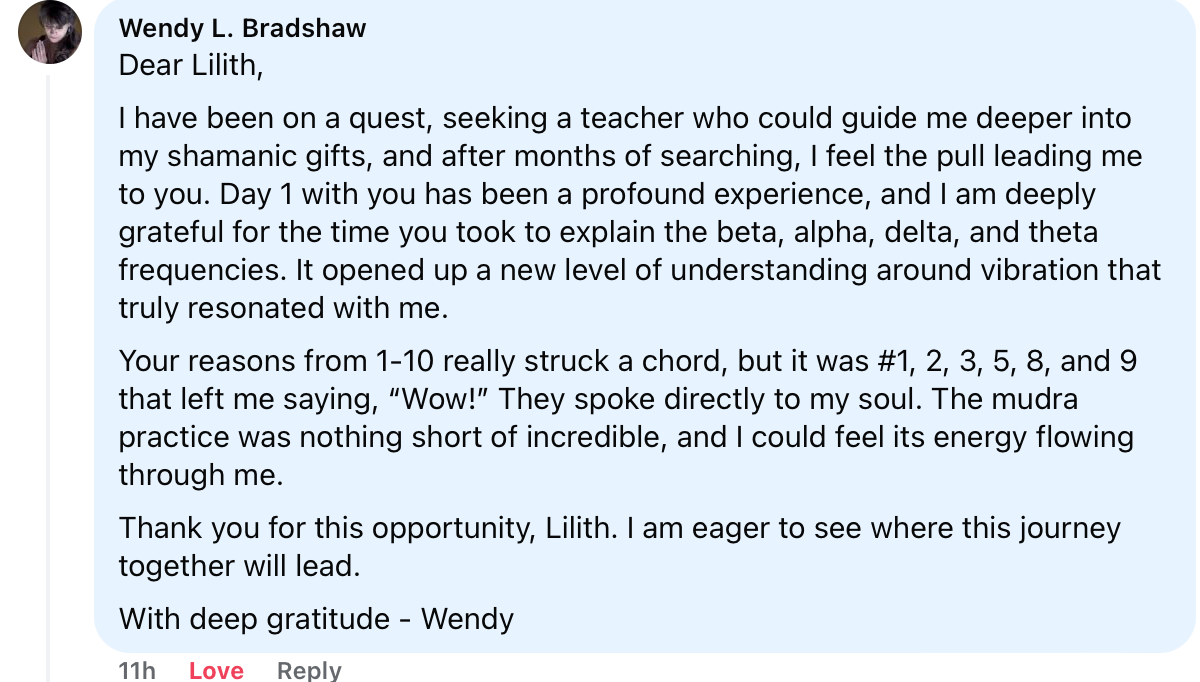The height and width of the screenshot is (682, 1200).
Task: Click the phrase "truly resonated with me."
Action: (283, 309)
